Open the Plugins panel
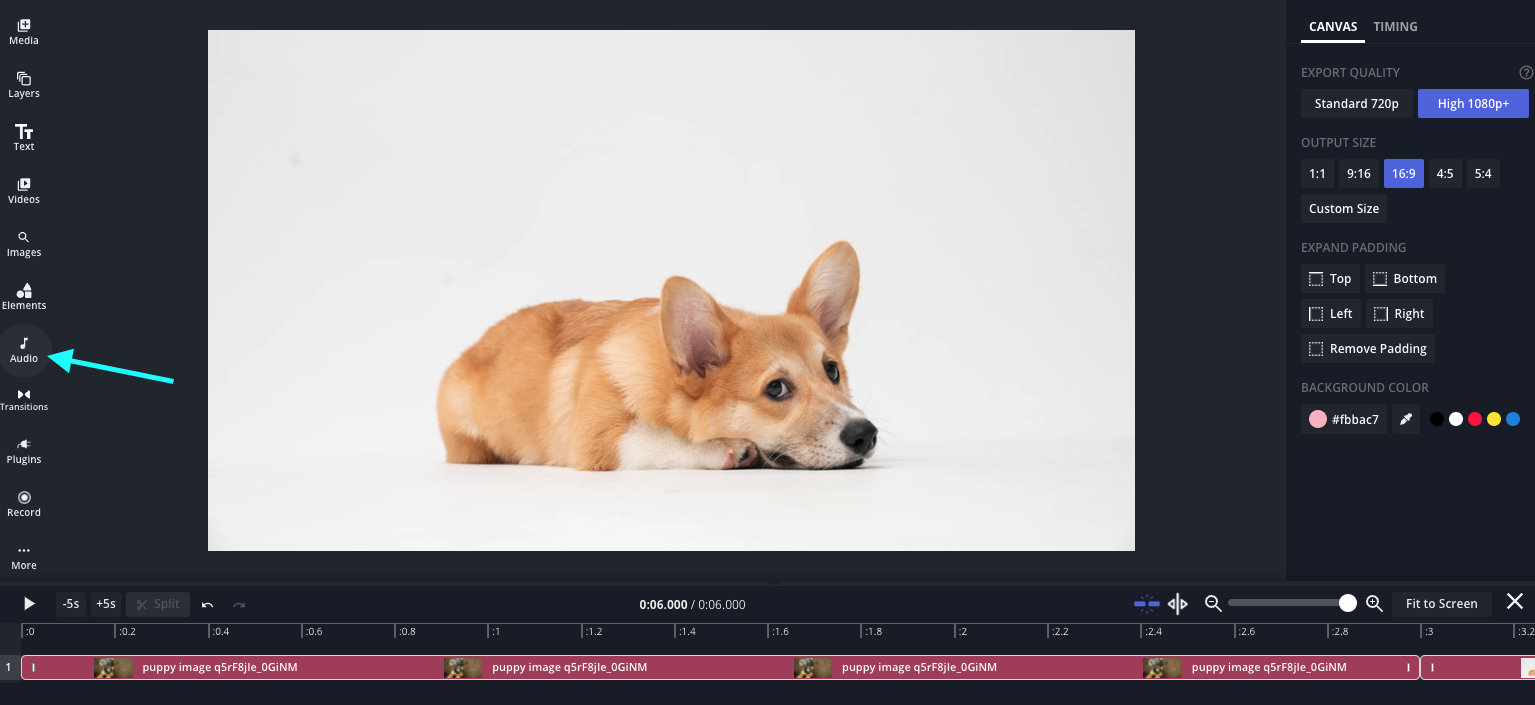Viewport: 1535px width, 705px height. coord(24,450)
